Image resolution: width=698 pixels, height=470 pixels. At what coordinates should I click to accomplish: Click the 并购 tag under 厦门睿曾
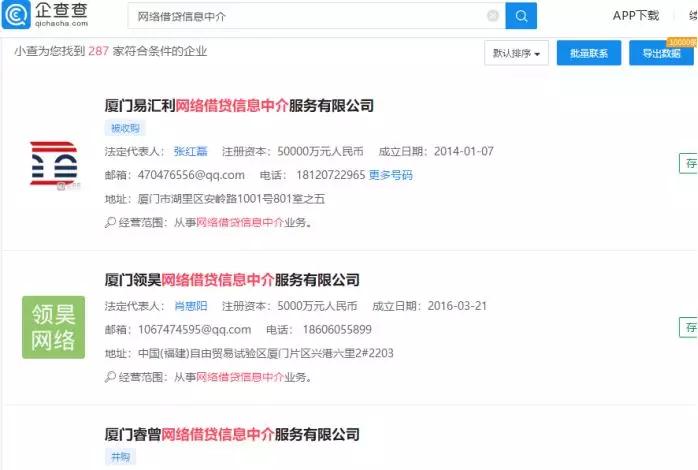point(121,457)
